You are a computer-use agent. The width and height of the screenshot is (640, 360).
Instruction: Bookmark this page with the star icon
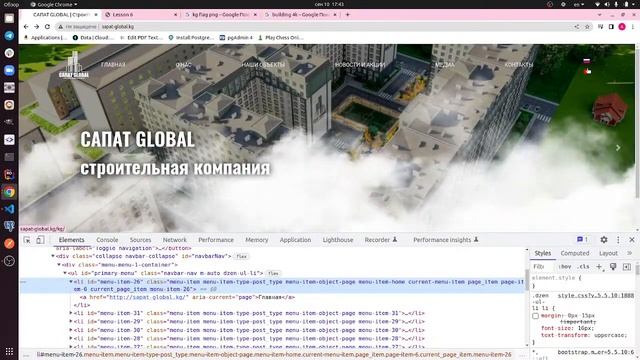click(587, 27)
